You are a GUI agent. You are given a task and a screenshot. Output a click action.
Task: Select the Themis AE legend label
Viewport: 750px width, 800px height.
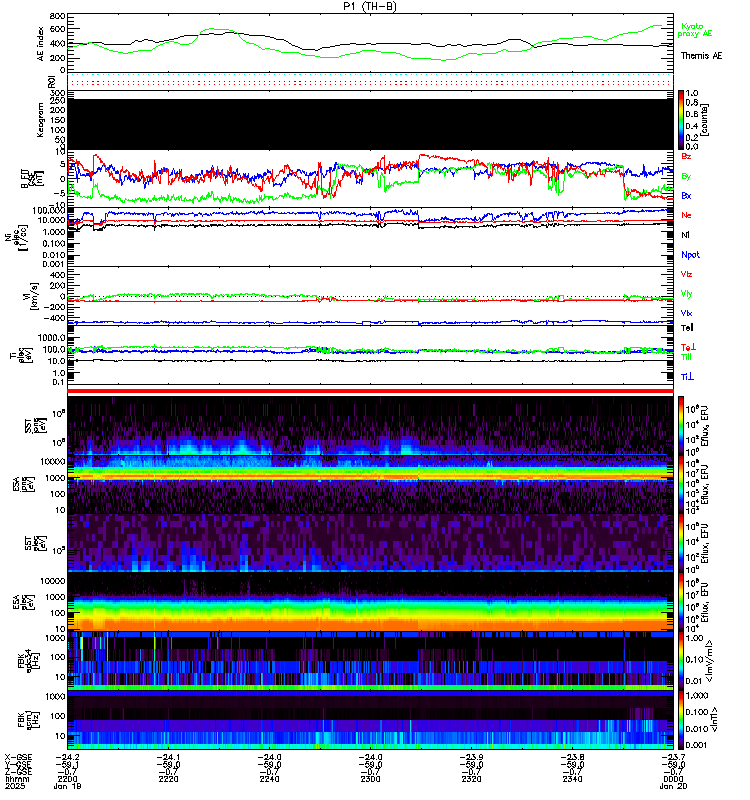coord(701,56)
